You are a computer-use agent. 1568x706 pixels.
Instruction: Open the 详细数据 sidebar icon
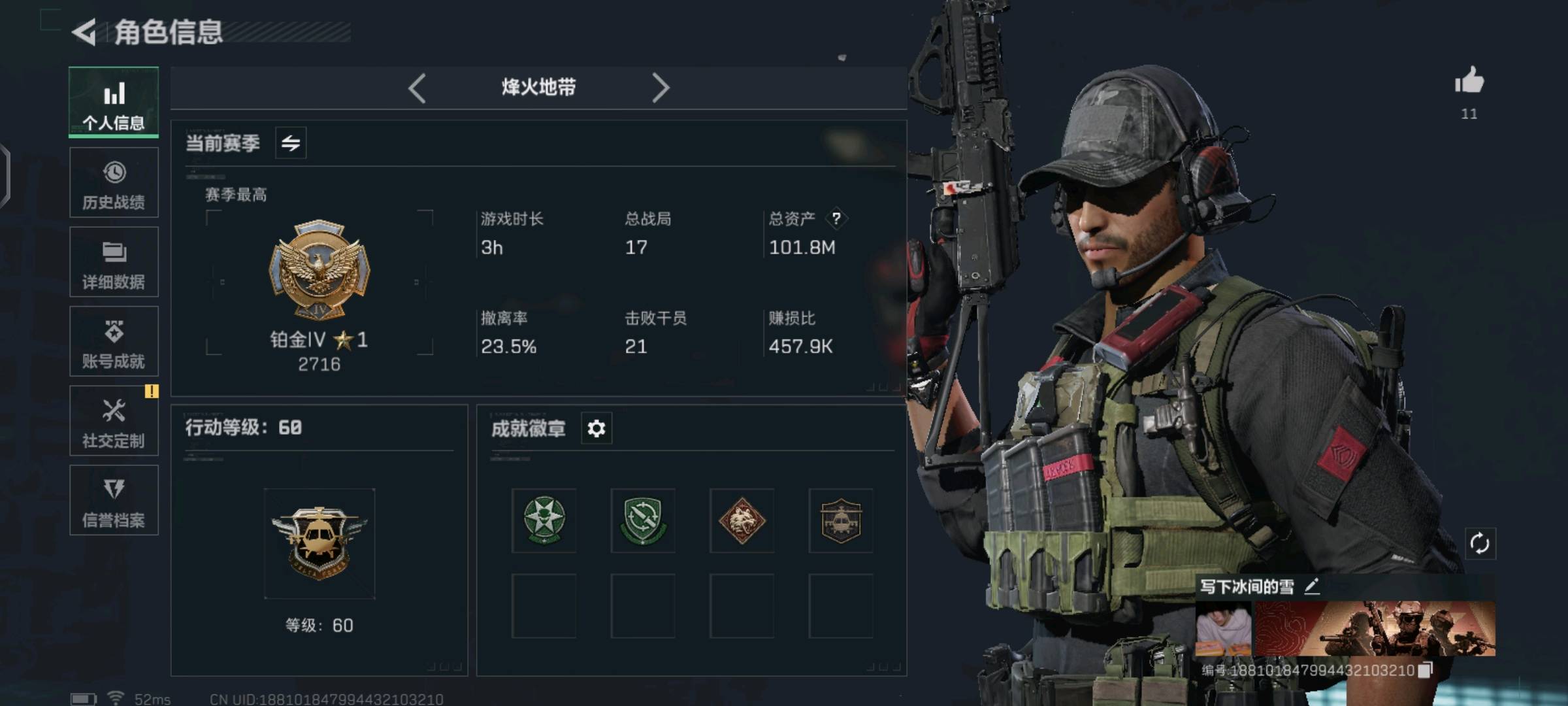114,261
